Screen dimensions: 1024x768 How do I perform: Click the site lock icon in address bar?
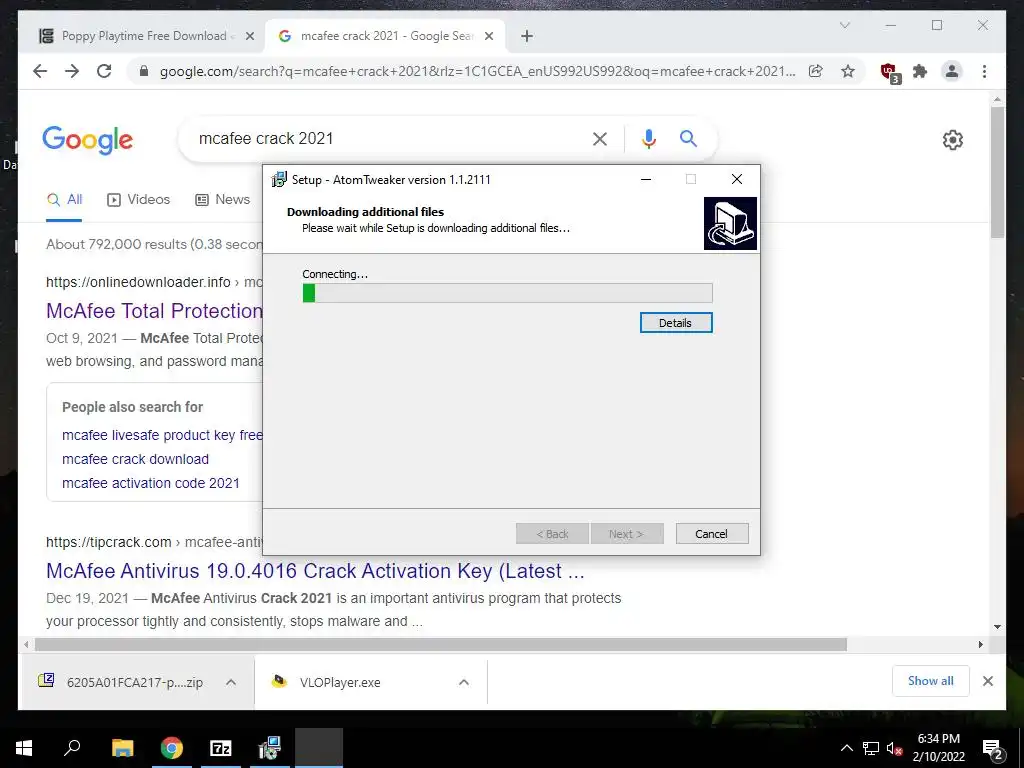pyautogui.click(x=144, y=71)
